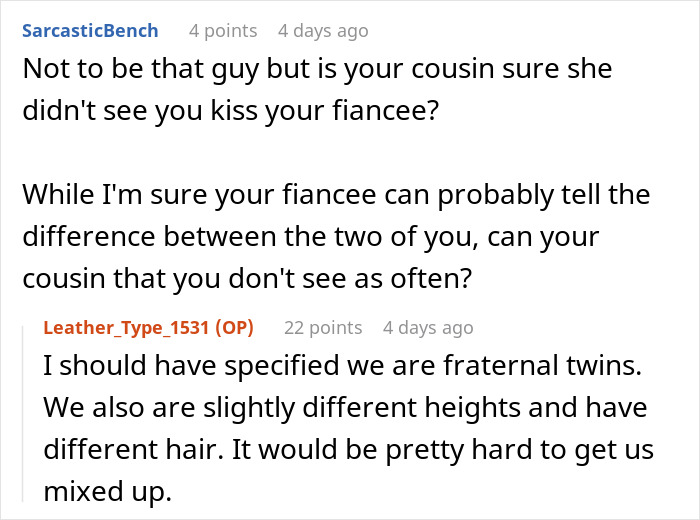Click the line starting "We also are slightly different"
This screenshot has height=520, width=700.
coord(345,408)
